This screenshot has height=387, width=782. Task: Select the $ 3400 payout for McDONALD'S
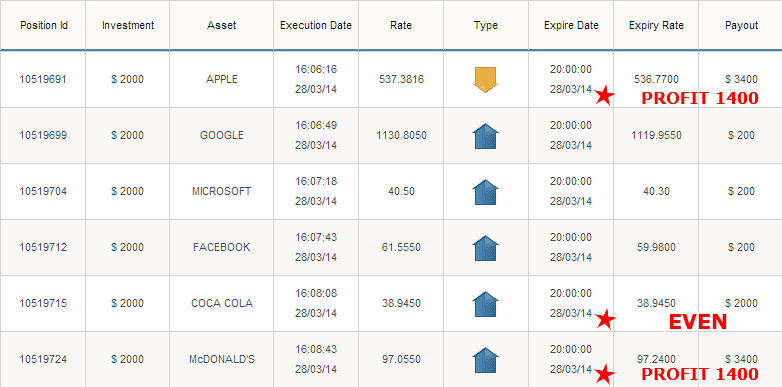click(x=741, y=359)
